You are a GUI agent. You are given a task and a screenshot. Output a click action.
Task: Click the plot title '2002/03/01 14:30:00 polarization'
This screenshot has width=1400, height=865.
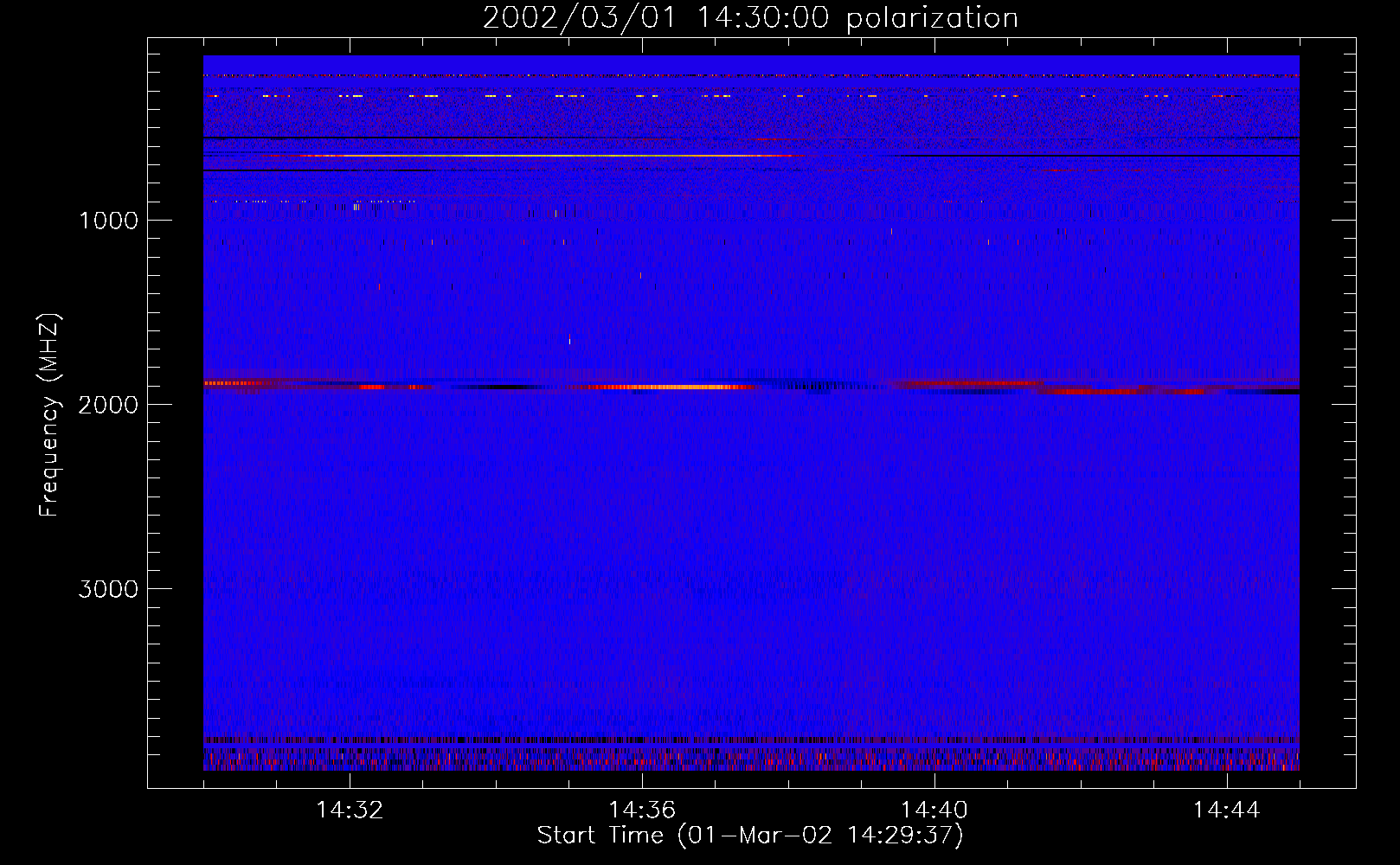pyautogui.click(x=750, y=18)
